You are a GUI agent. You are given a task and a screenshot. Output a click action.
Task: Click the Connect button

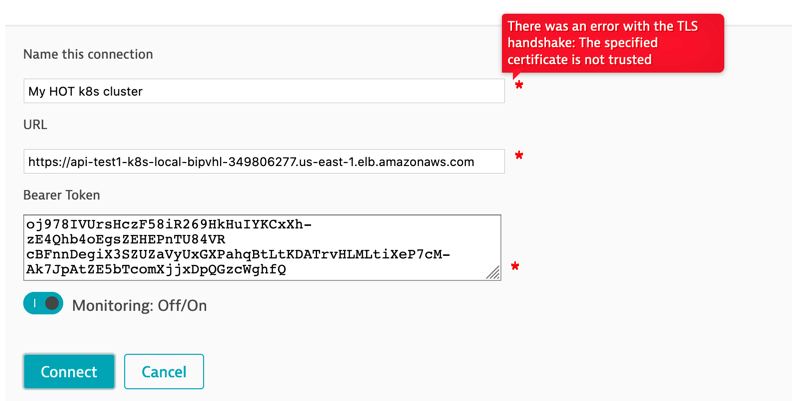[69, 372]
